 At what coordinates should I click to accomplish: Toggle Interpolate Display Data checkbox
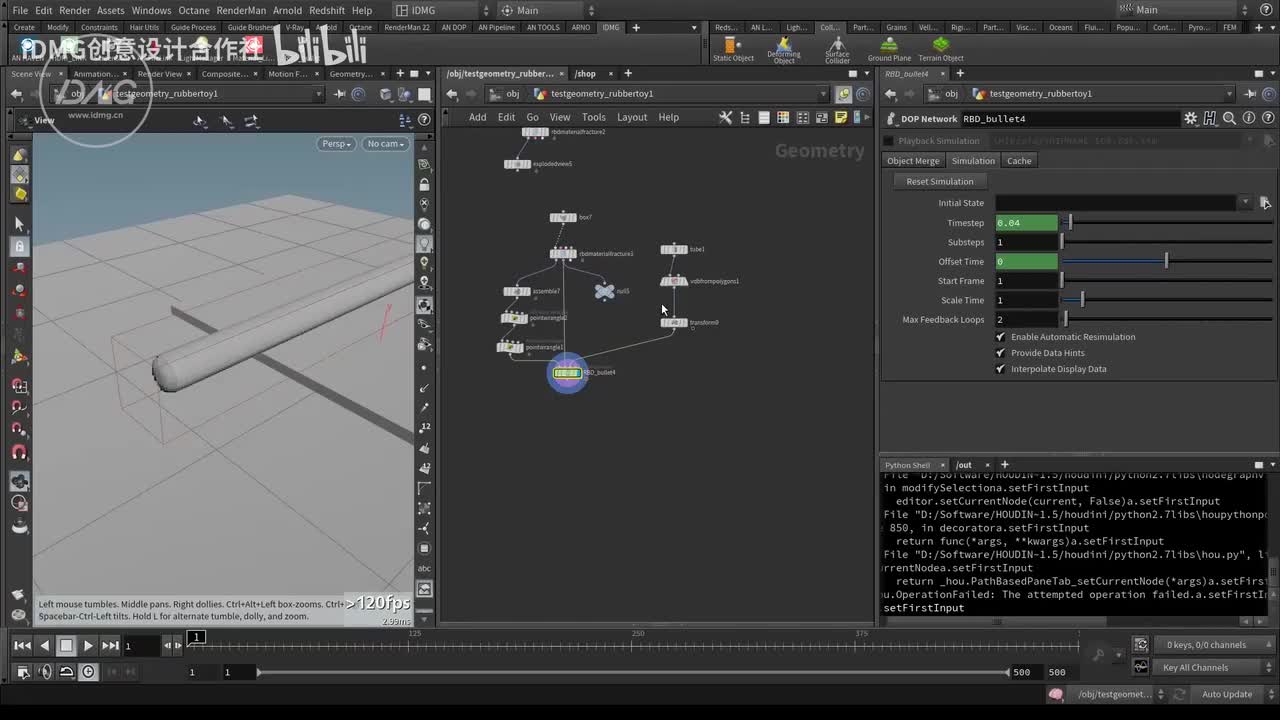pyautogui.click(x=1001, y=369)
